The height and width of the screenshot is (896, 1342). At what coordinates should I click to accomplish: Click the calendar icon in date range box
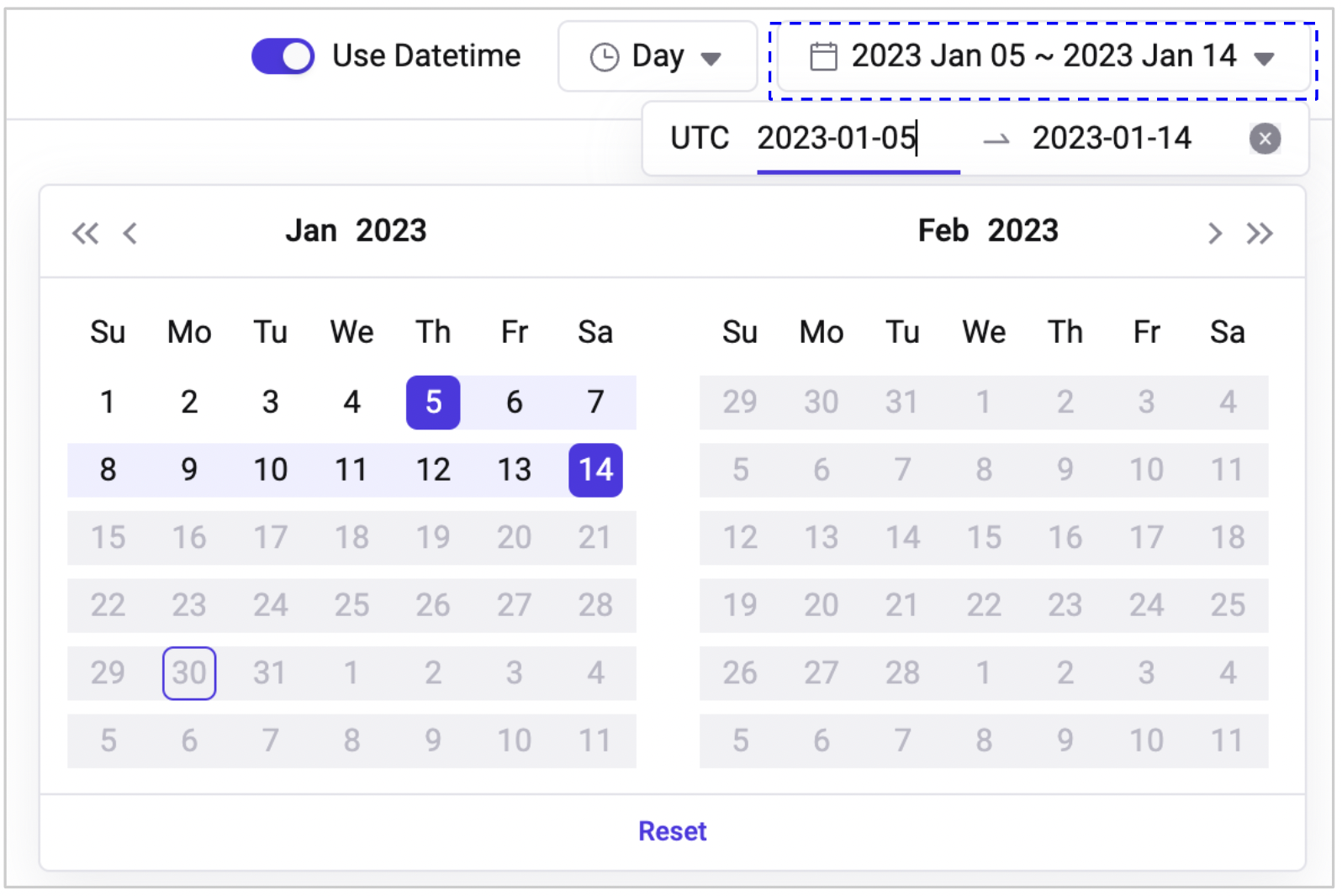(x=822, y=57)
